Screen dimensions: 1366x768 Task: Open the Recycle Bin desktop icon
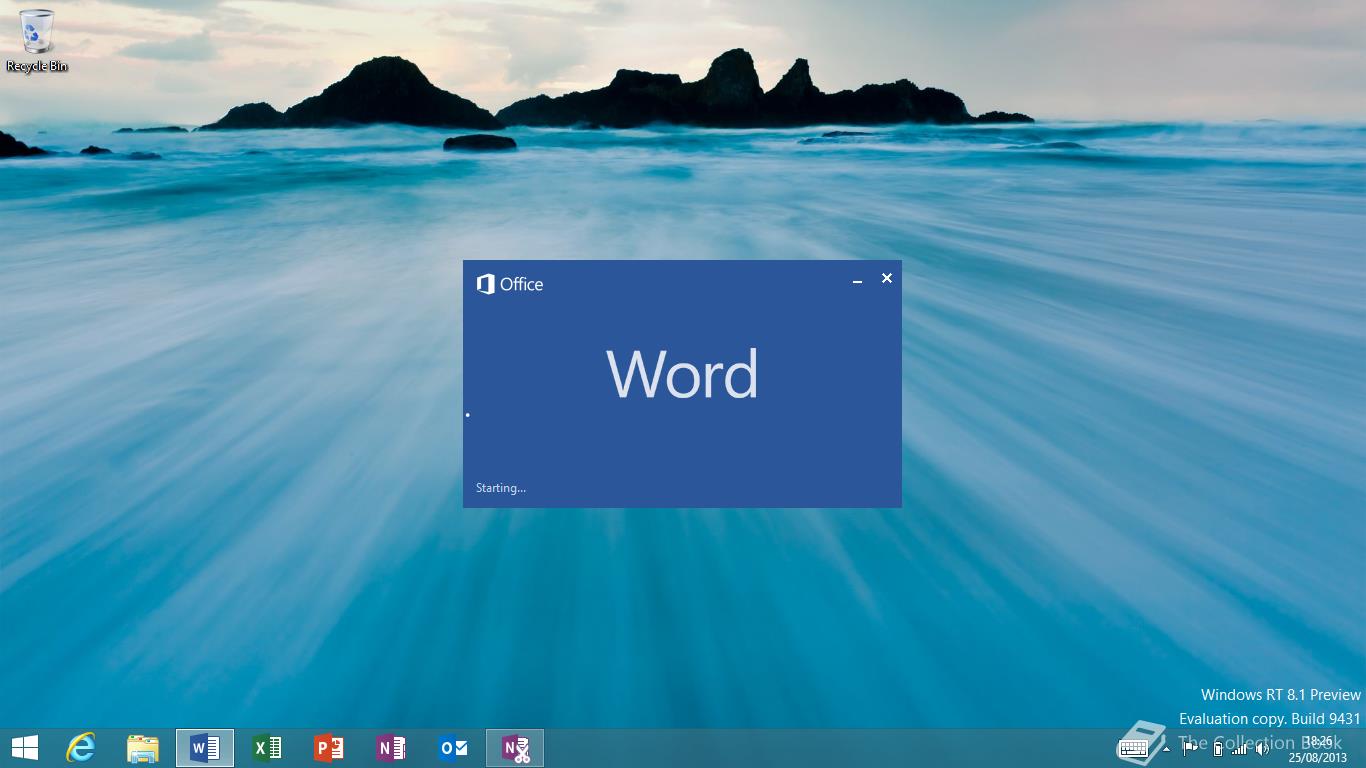pos(36,41)
